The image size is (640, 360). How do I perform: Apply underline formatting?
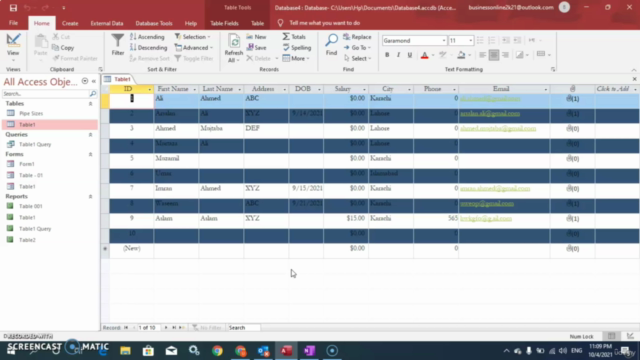pyautogui.click(x=410, y=55)
